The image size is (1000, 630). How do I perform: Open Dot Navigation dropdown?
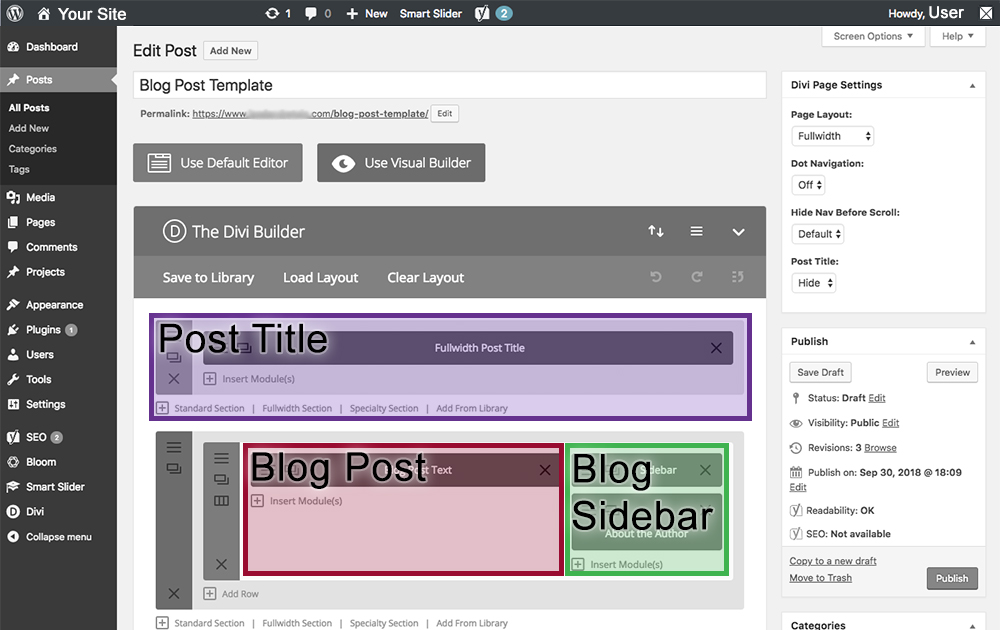tap(808, 185)
